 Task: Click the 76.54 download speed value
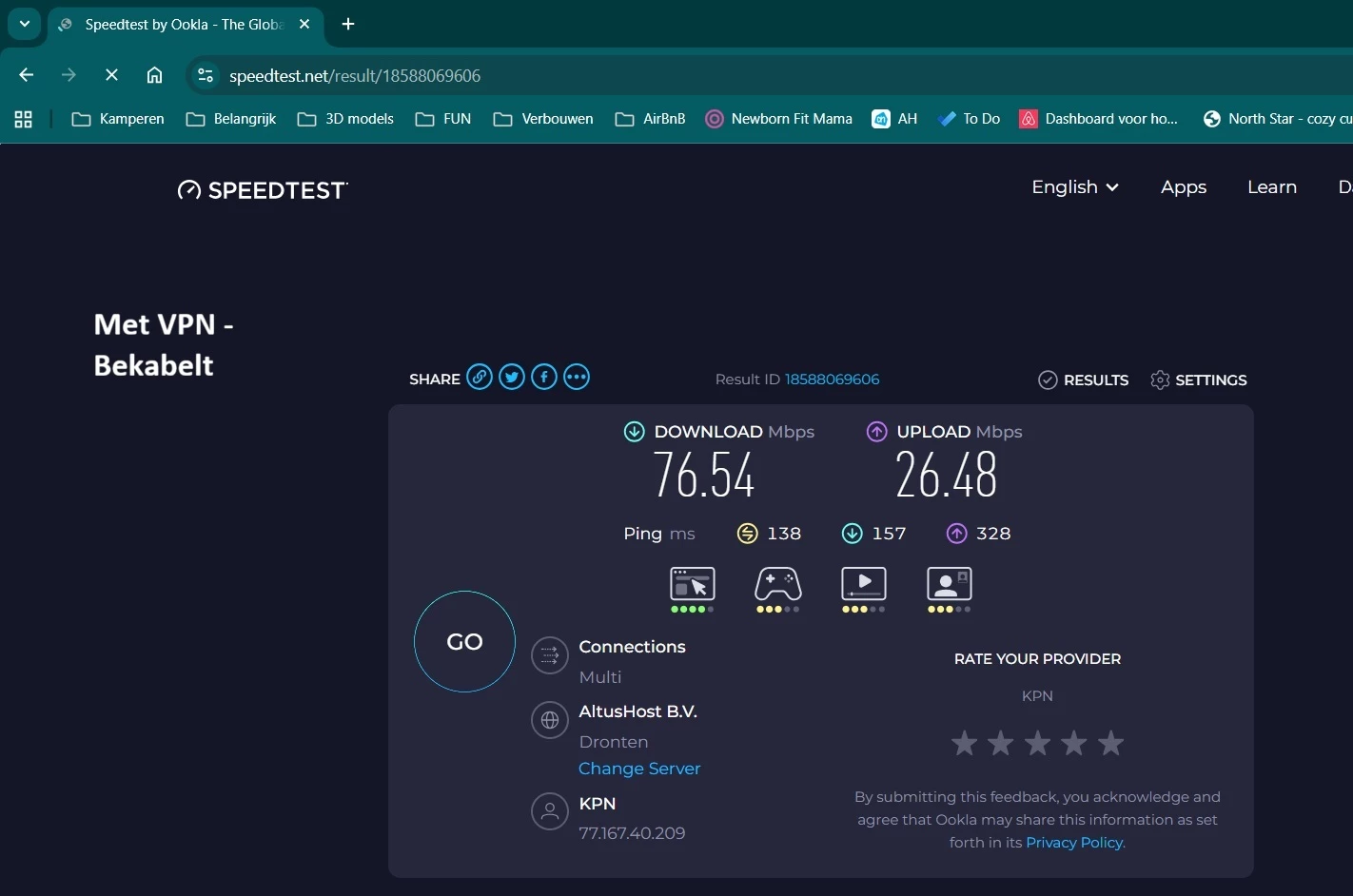tap(704, 476)
